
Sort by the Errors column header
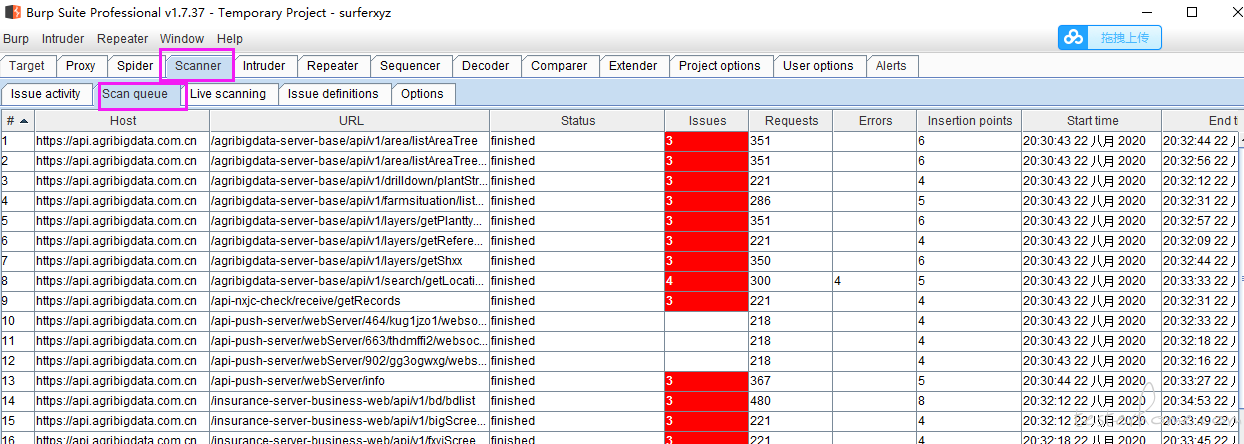874,121
